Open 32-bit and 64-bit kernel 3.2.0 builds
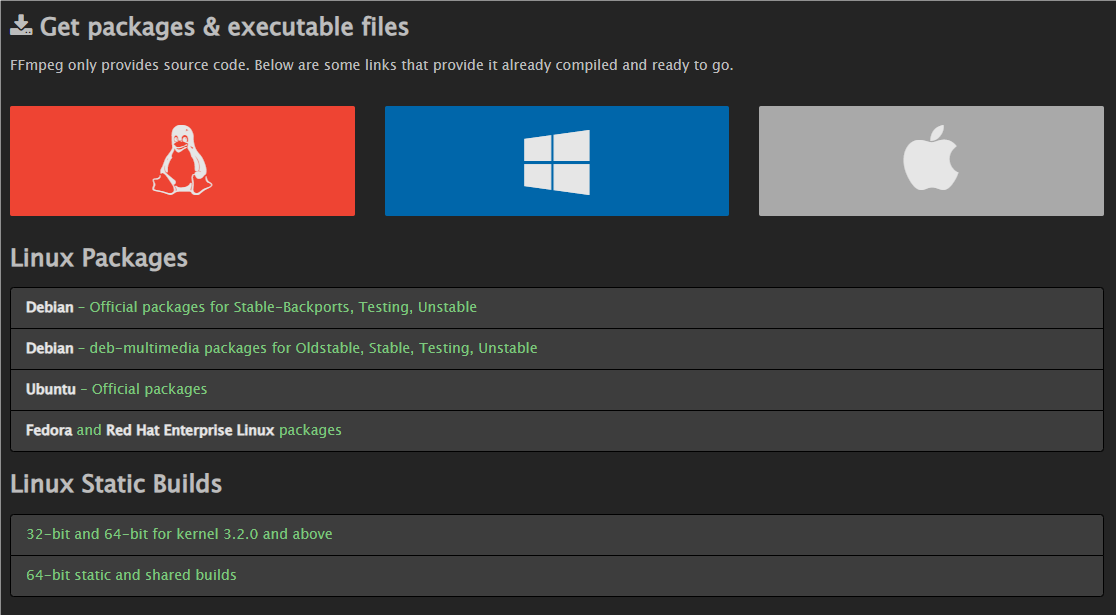1116x615 pixels. 179,534
